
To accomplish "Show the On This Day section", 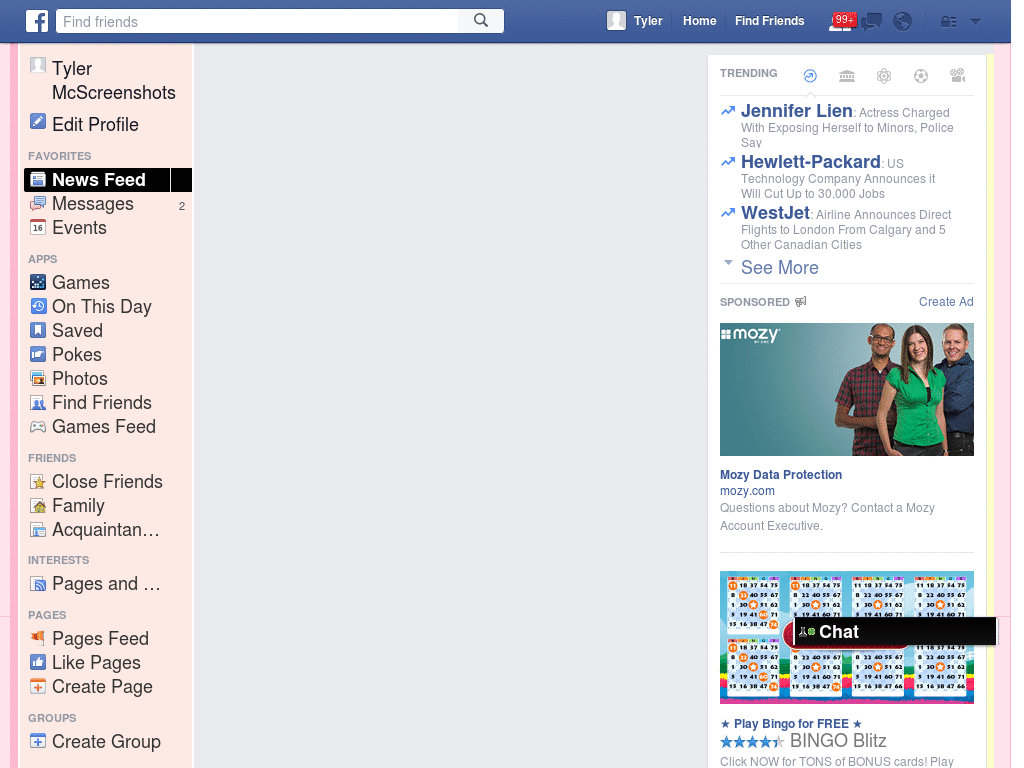I will pos(100,306).
